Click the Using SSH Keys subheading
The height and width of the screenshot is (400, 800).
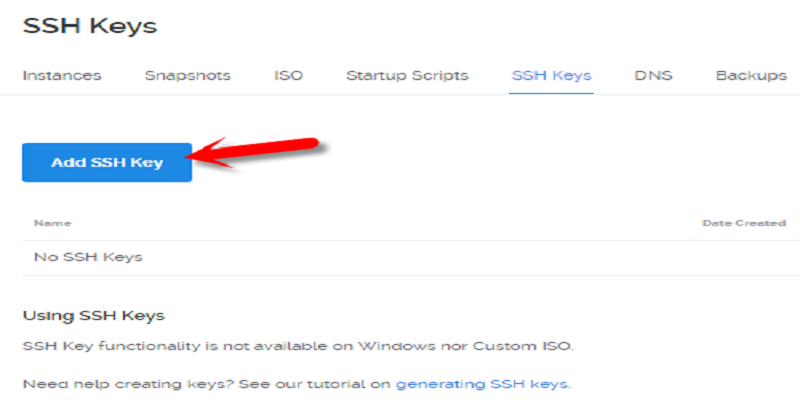point(94,316)
